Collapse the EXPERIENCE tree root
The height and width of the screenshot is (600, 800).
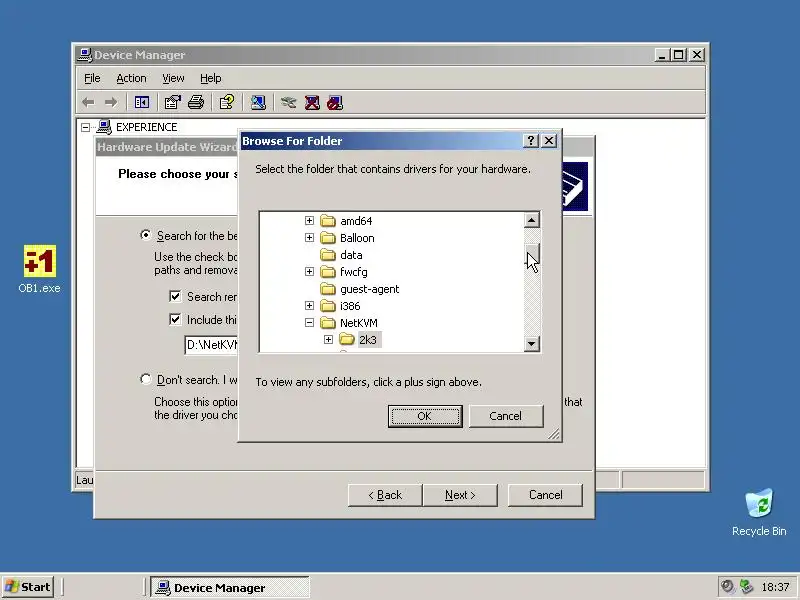coord(86,127)
